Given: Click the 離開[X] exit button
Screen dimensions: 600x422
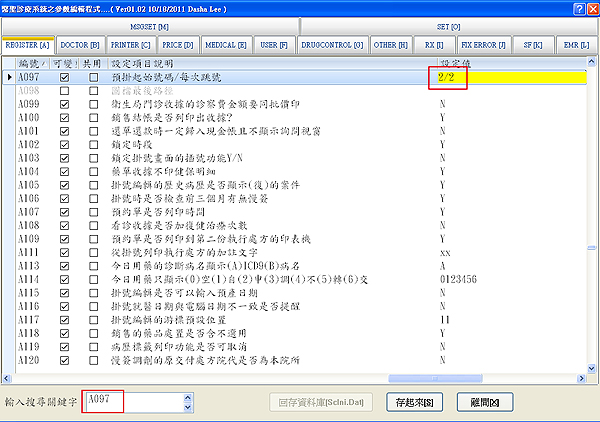Looking at the screenshot, I should tap(485, 402).
